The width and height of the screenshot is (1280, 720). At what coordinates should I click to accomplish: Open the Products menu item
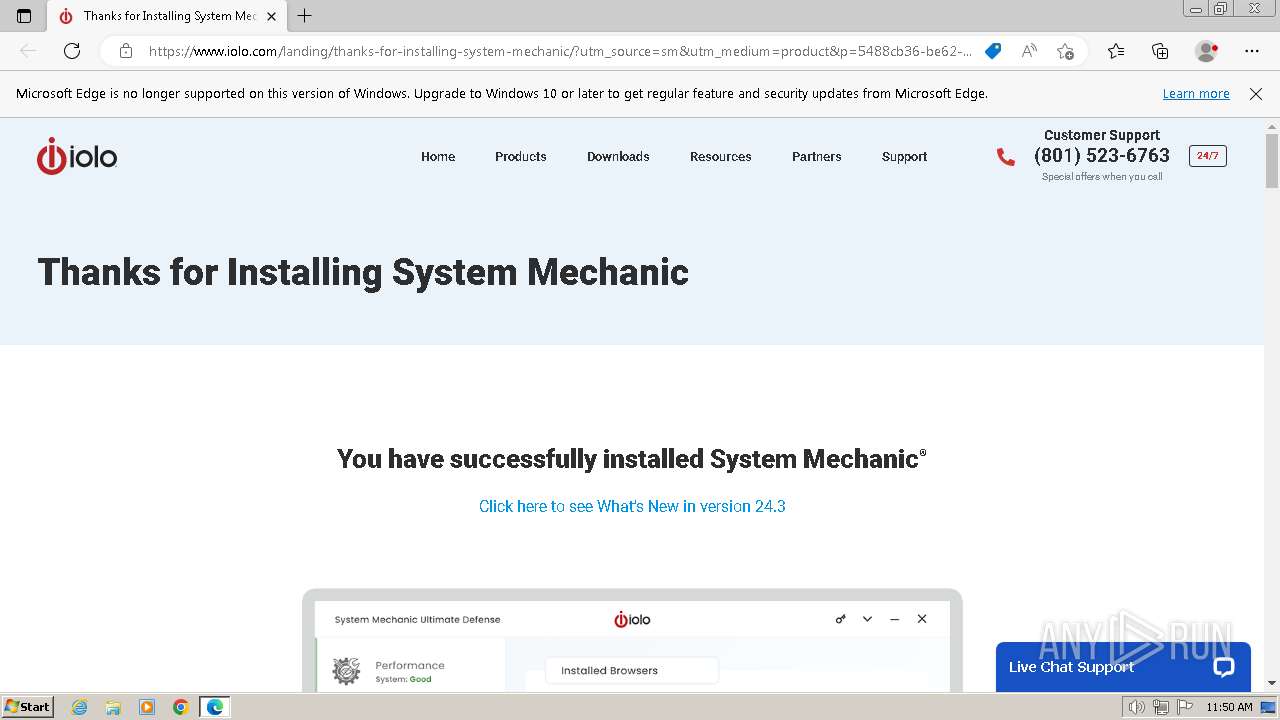click(521, 157)
